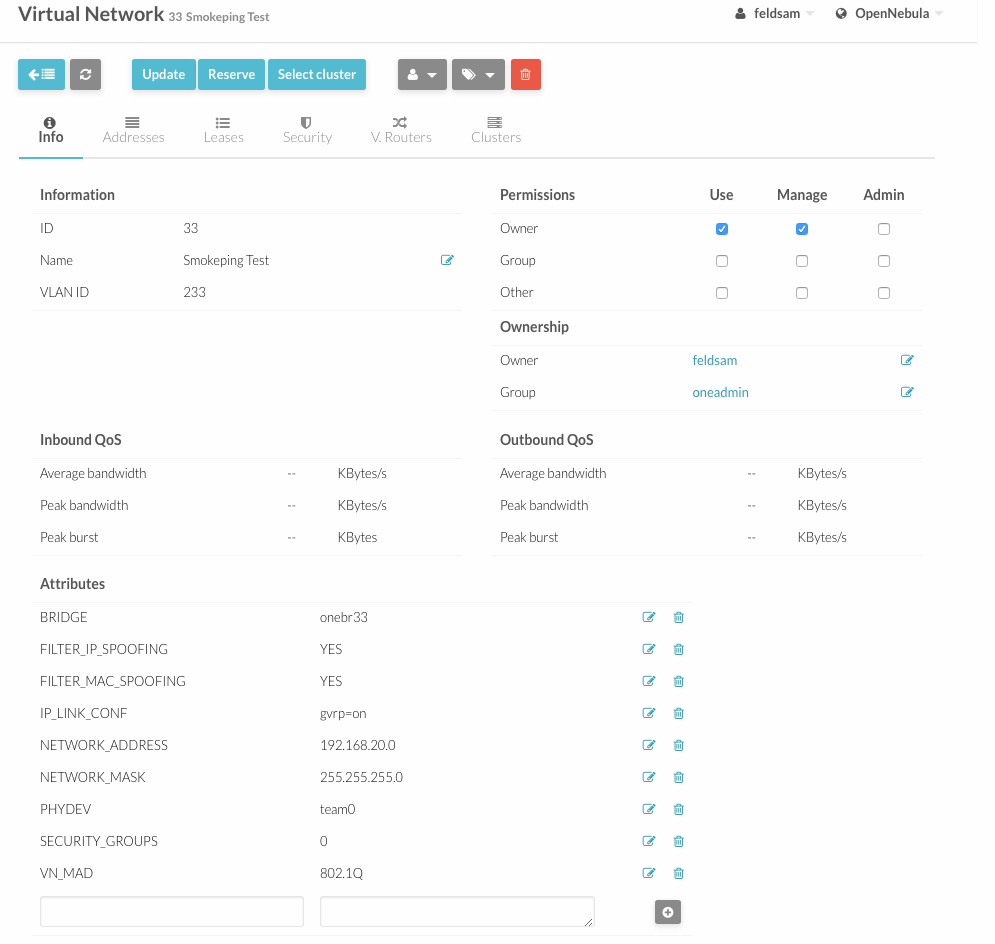
Task: Edit the FILTER_MAC_SPOOFING attribute
Action: pos(649,681)
